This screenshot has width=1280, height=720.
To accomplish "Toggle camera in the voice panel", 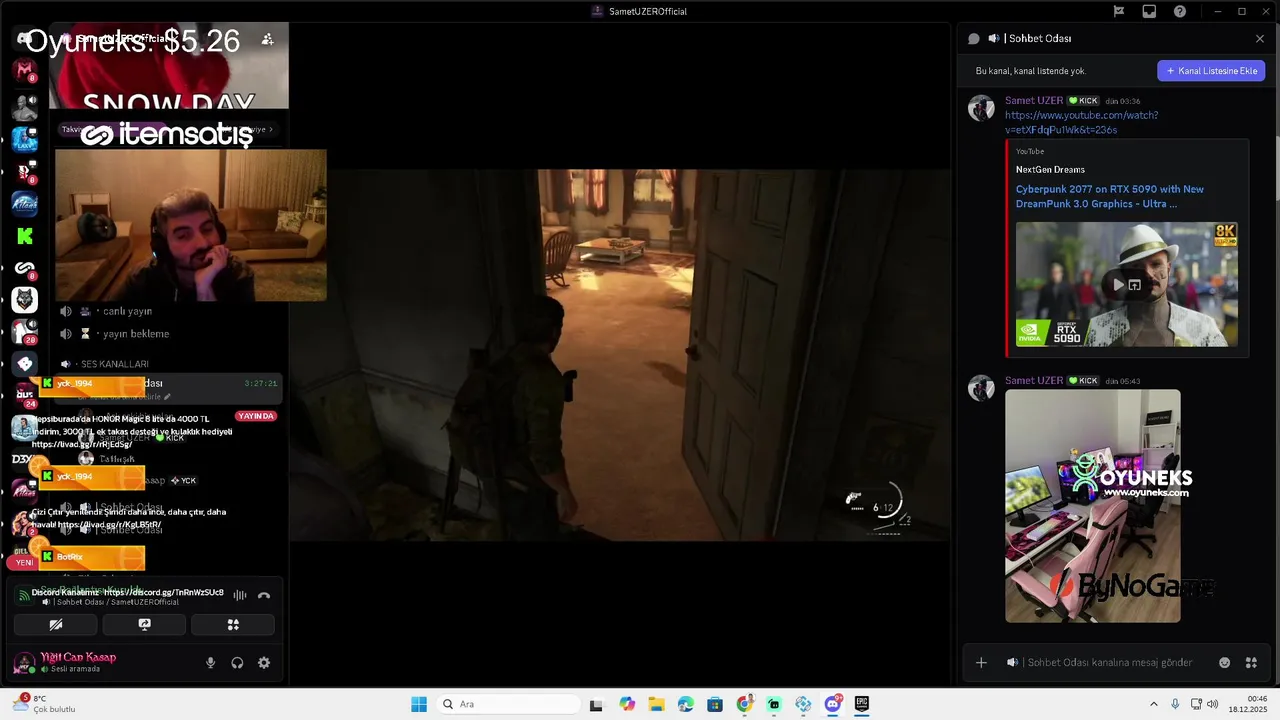I will [x=56, y=624].
